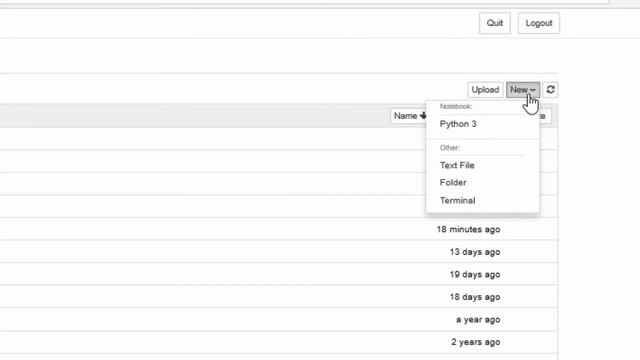Image resolution: width=640 pixels, height=360 pixels.
Task: Create a new Python 3 notebook
Action: click(x=458, y=124)
